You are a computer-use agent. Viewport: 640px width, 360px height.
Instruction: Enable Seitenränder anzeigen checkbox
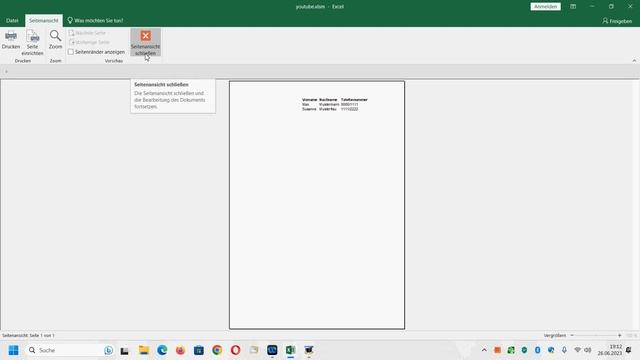tap(71, 52)
